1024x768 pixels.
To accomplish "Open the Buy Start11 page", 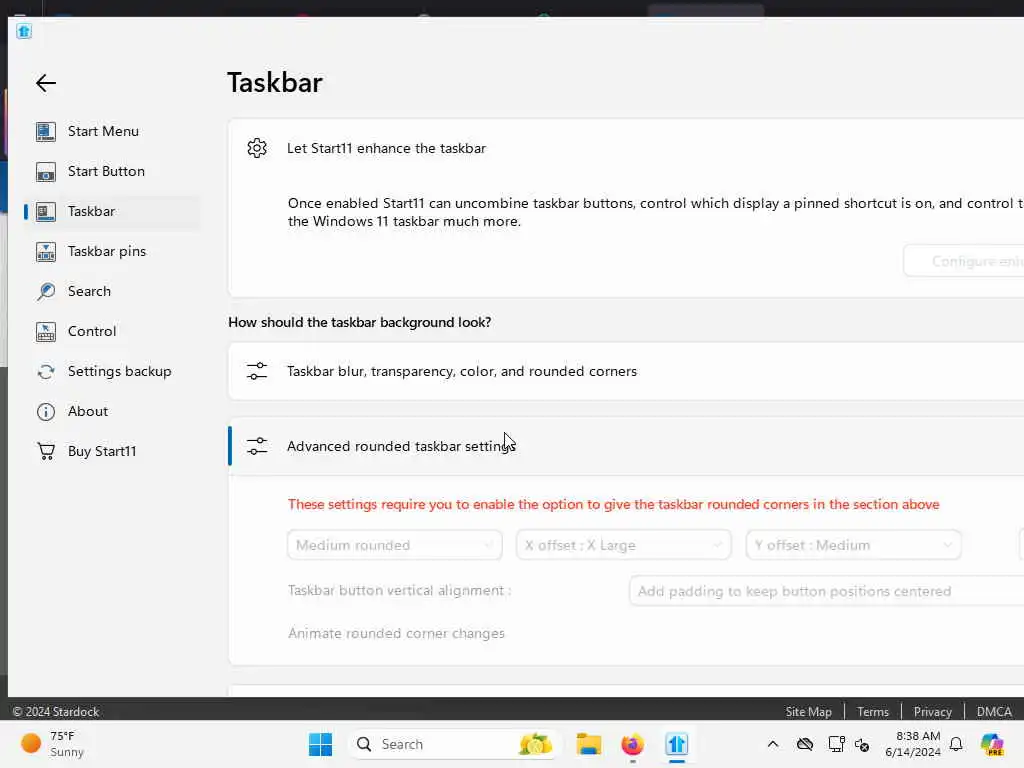I will 102,451.
